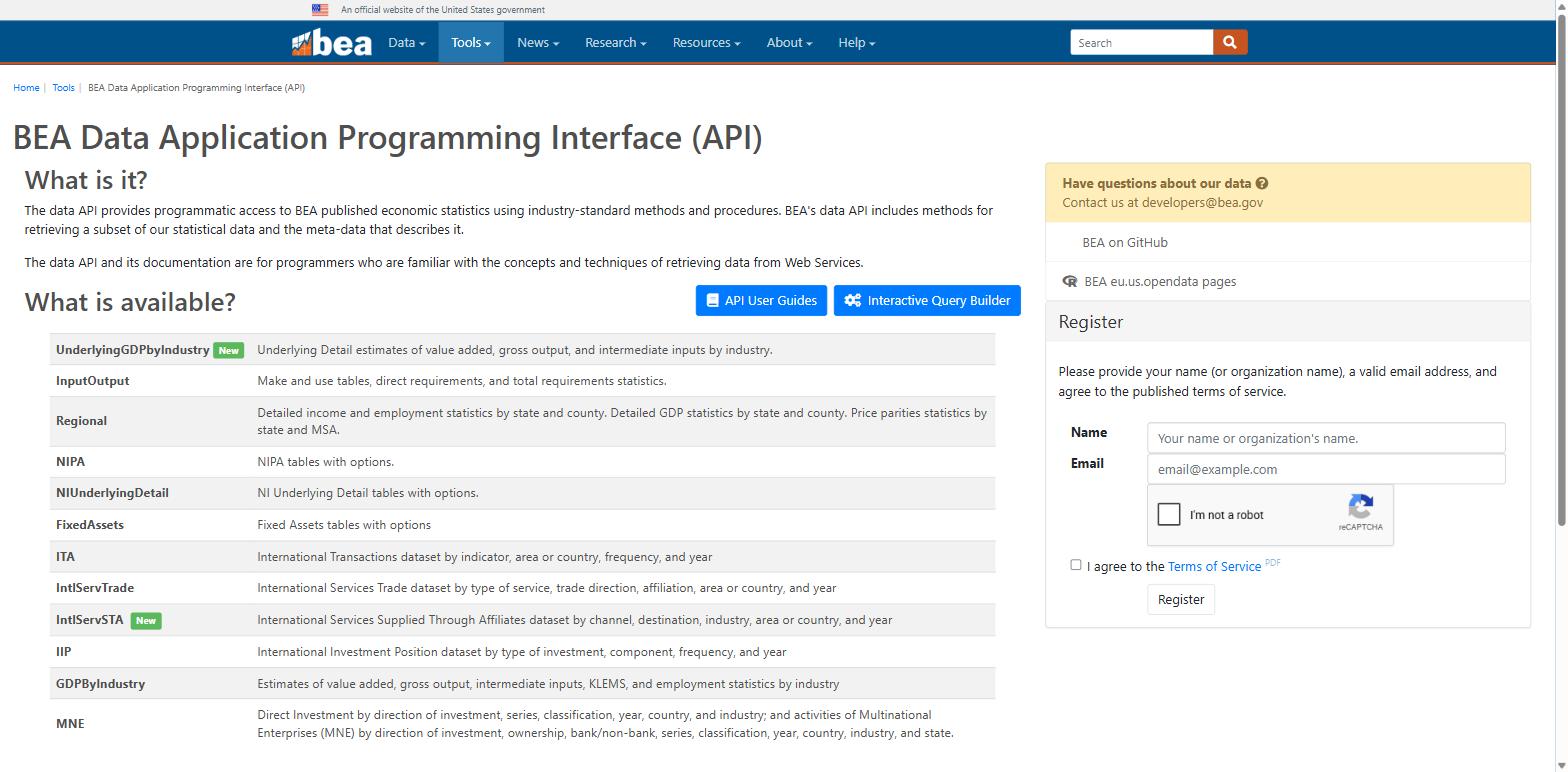Select IIP dataset name

pos(63,652)
